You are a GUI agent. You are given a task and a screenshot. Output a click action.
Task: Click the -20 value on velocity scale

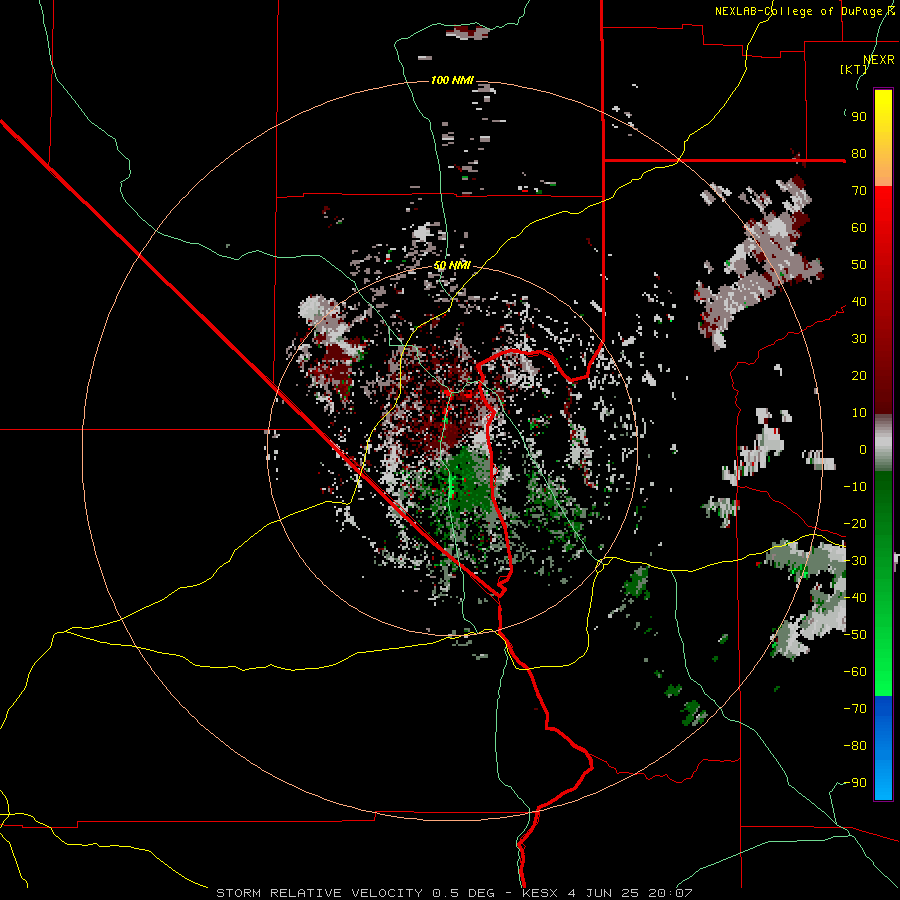tap(855, 524)
